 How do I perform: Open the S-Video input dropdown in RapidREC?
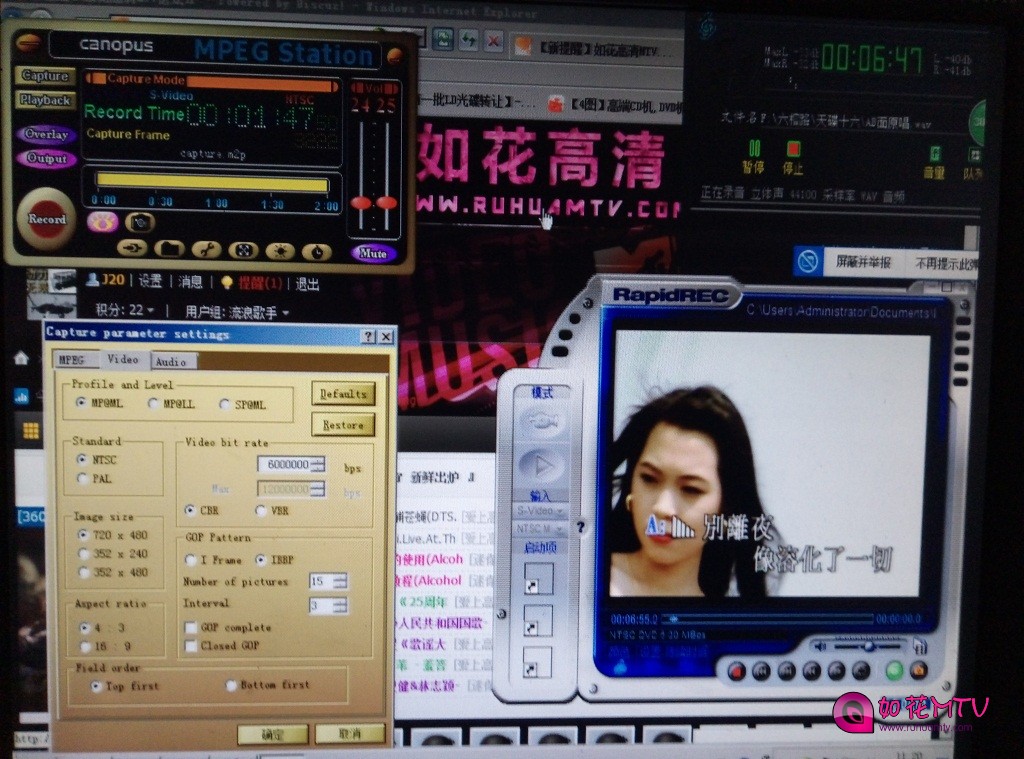(540, 510)
